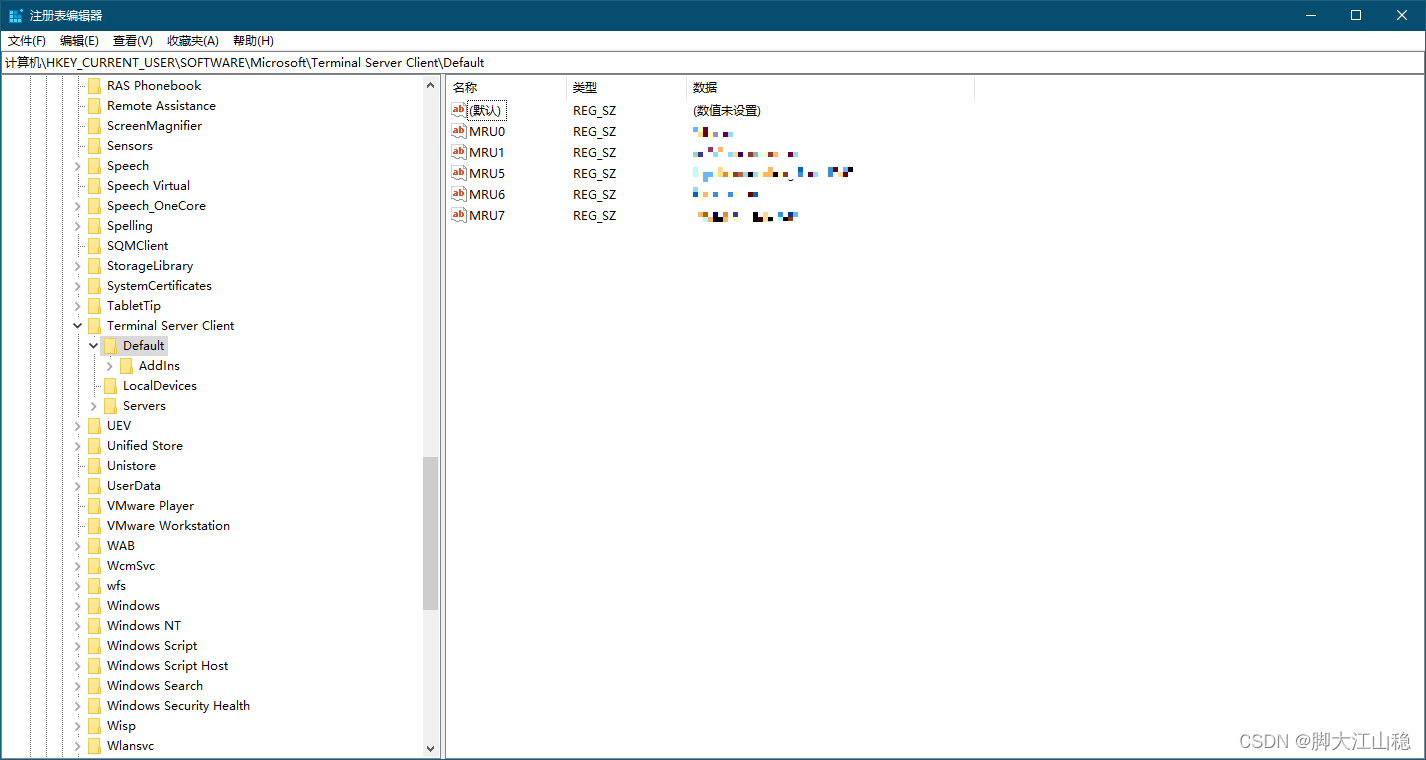Click the Servers folder icon
1426x760 pixels.
pyautogui.click(x=110, y=406)
